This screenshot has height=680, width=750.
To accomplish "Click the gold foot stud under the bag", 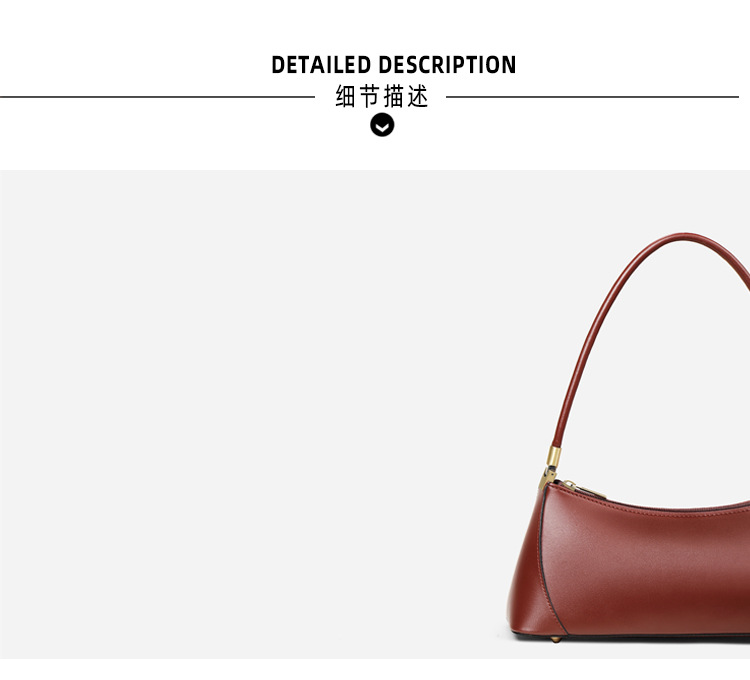I will 556,639.
